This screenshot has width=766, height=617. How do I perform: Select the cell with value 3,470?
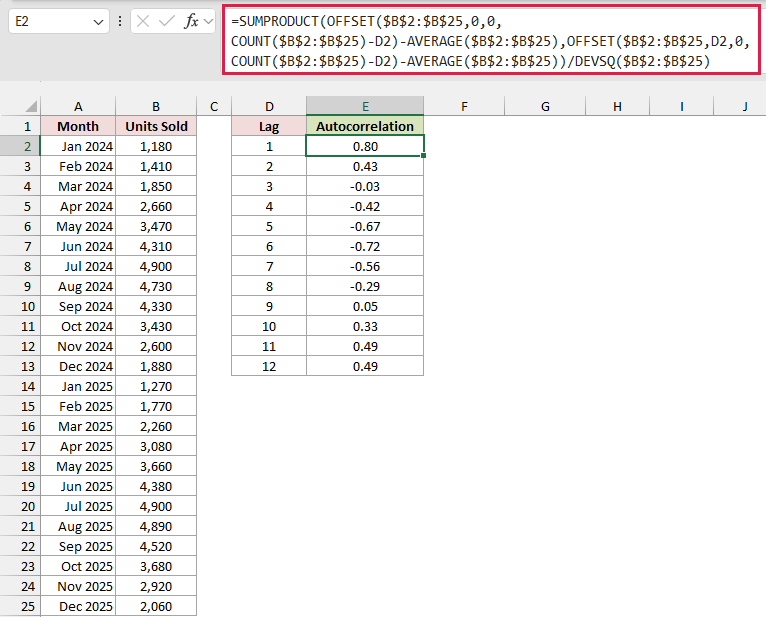point(156,226)
